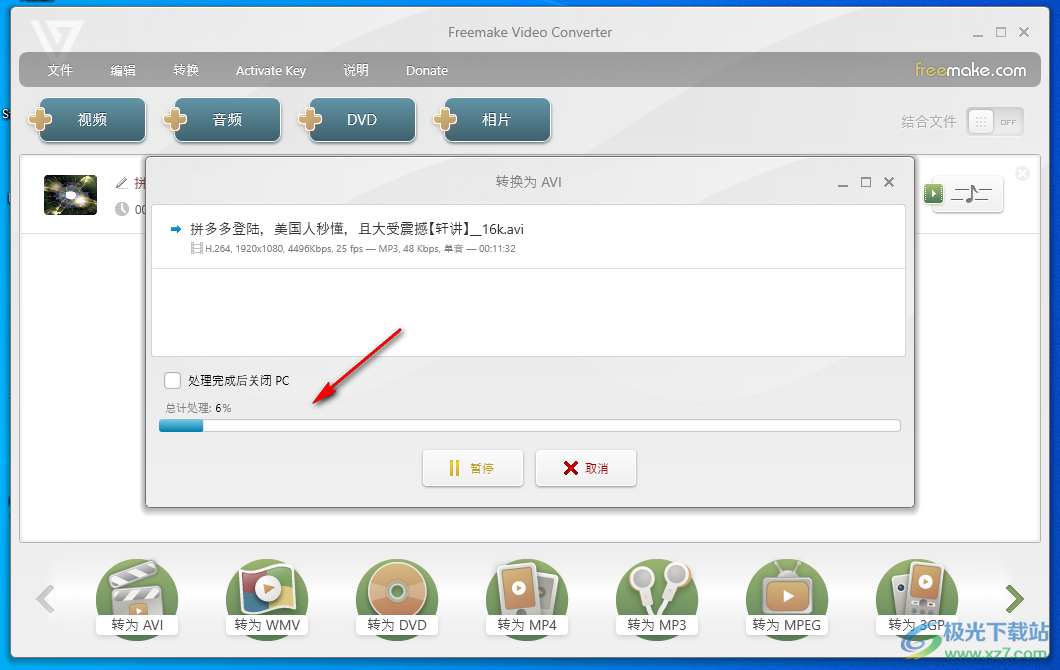
Task: Click the total progress bar
Action: point(529,425)
